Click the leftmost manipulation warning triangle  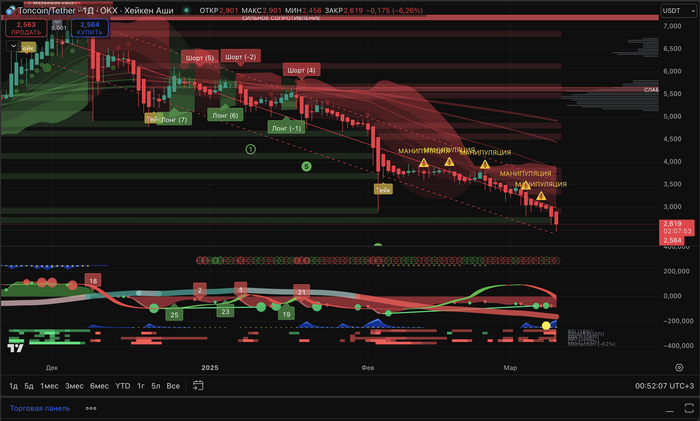[x=424, y=163]
